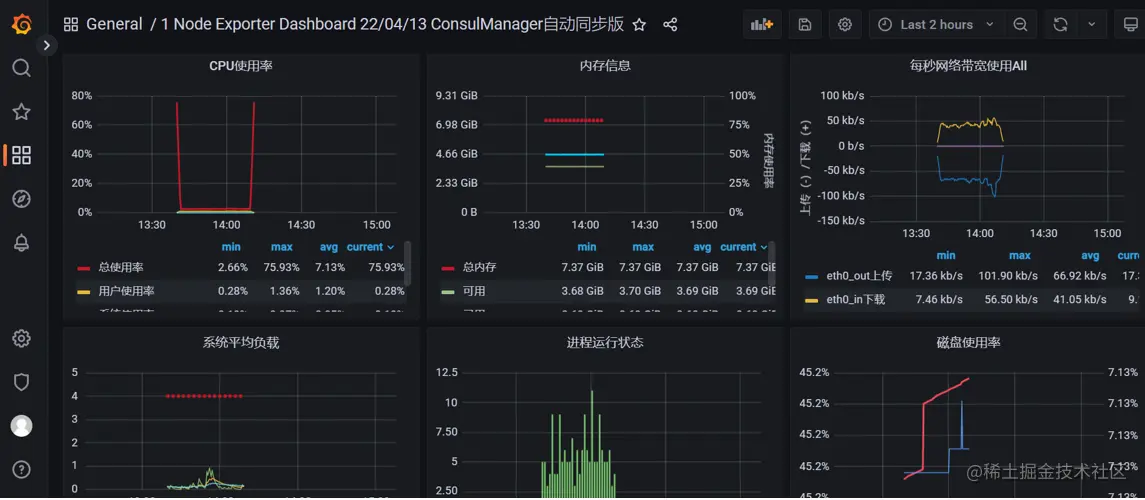Sort network legend by avg column

1090,255
